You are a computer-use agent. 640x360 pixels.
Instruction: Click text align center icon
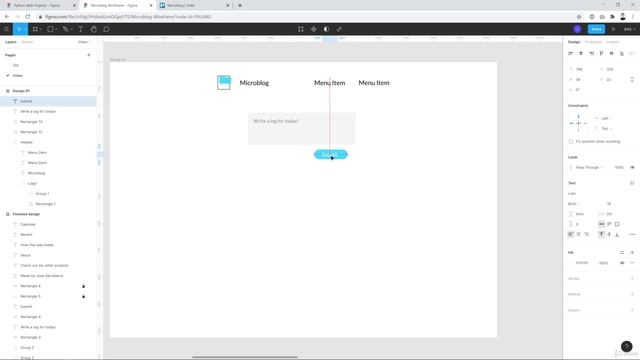click(578, 234)
